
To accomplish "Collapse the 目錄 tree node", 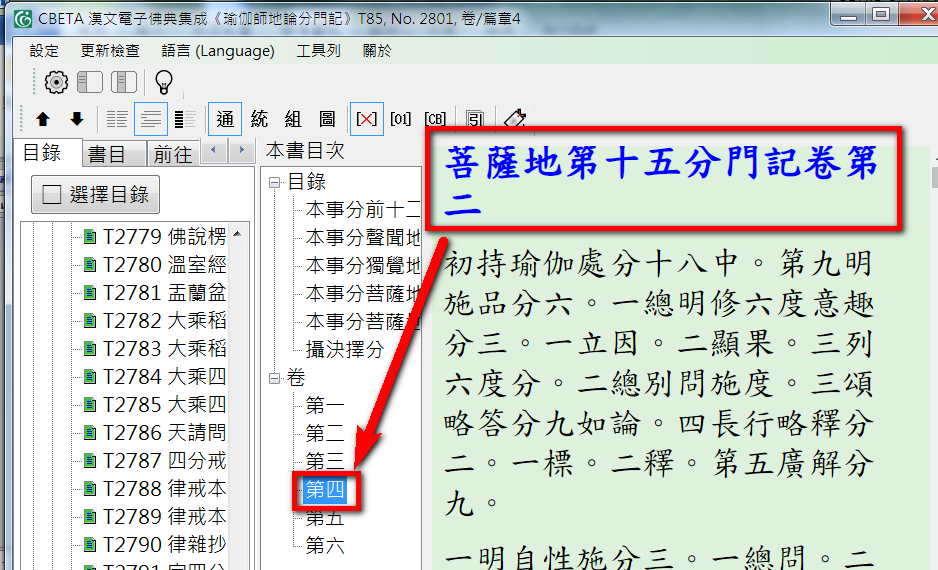I will coord(275,183).
